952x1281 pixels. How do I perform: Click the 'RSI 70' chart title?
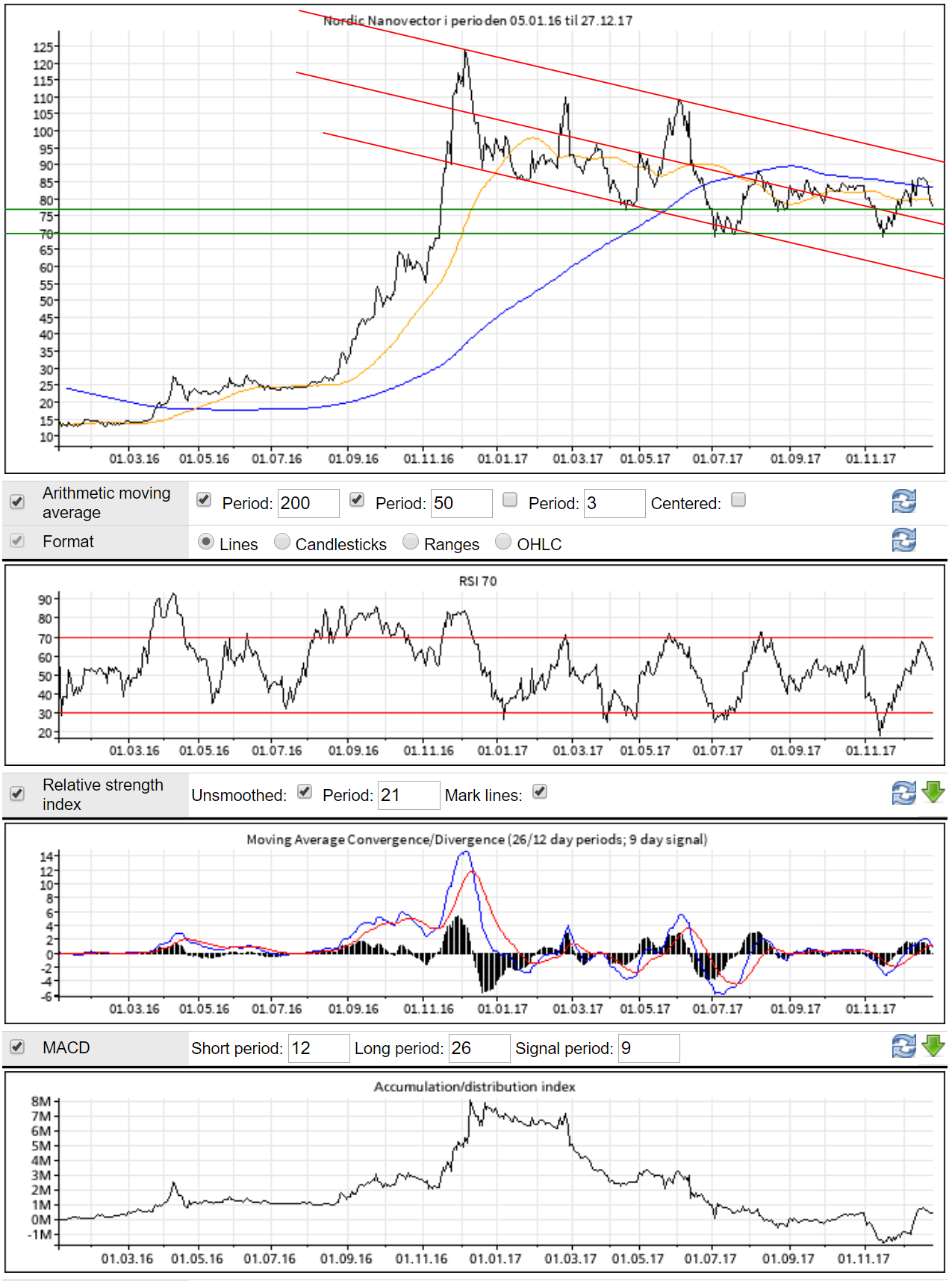tap(478, 581)
